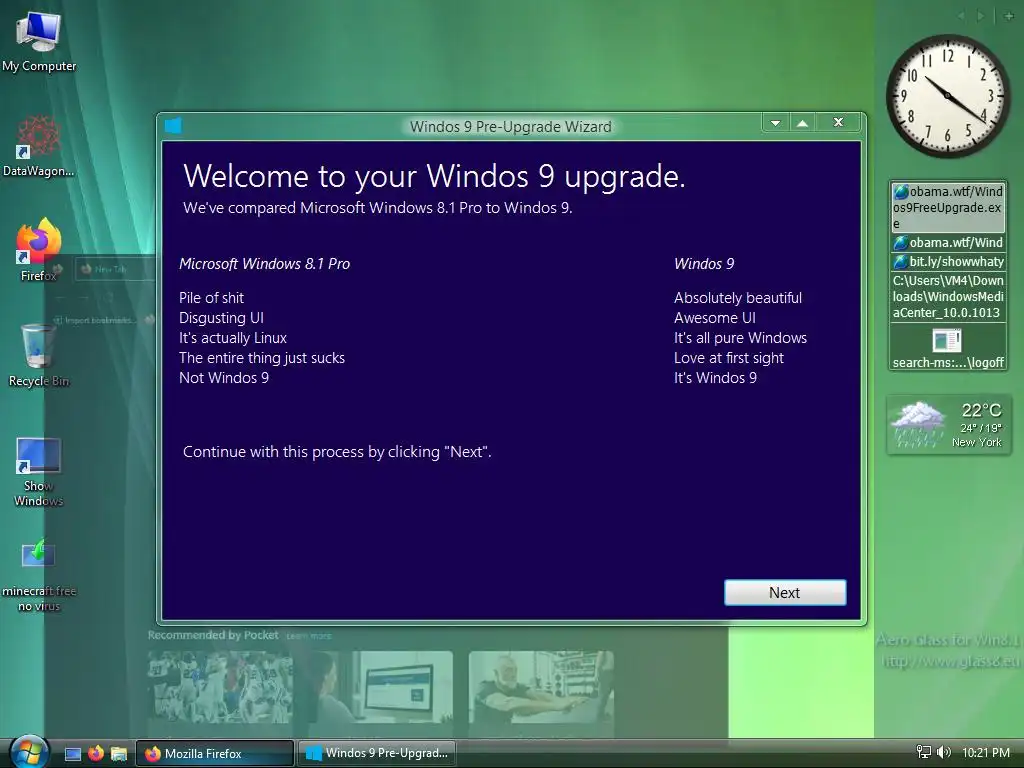The image size is (1024, 768).
Task: Open the minecraft free no virus icon
Action: [x=39, y=576]
